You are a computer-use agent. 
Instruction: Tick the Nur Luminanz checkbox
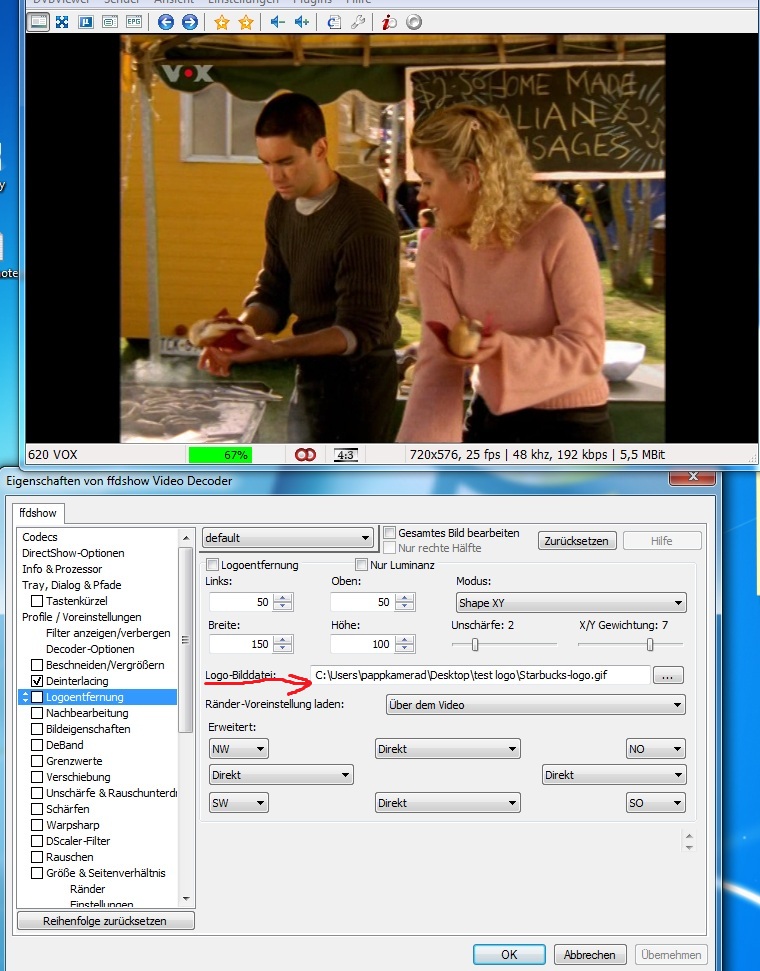[362, 565]
